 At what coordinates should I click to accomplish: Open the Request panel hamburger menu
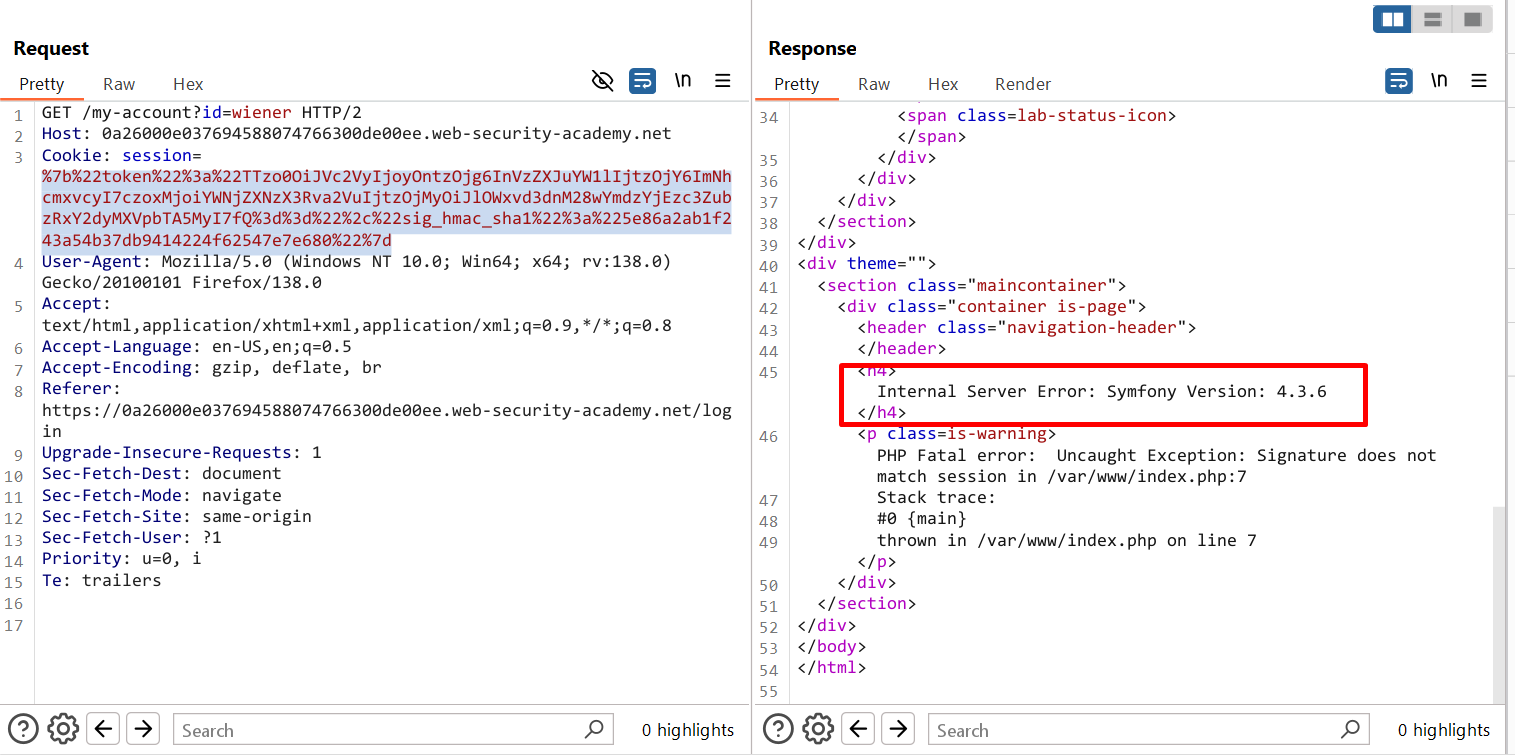[723, 81]
